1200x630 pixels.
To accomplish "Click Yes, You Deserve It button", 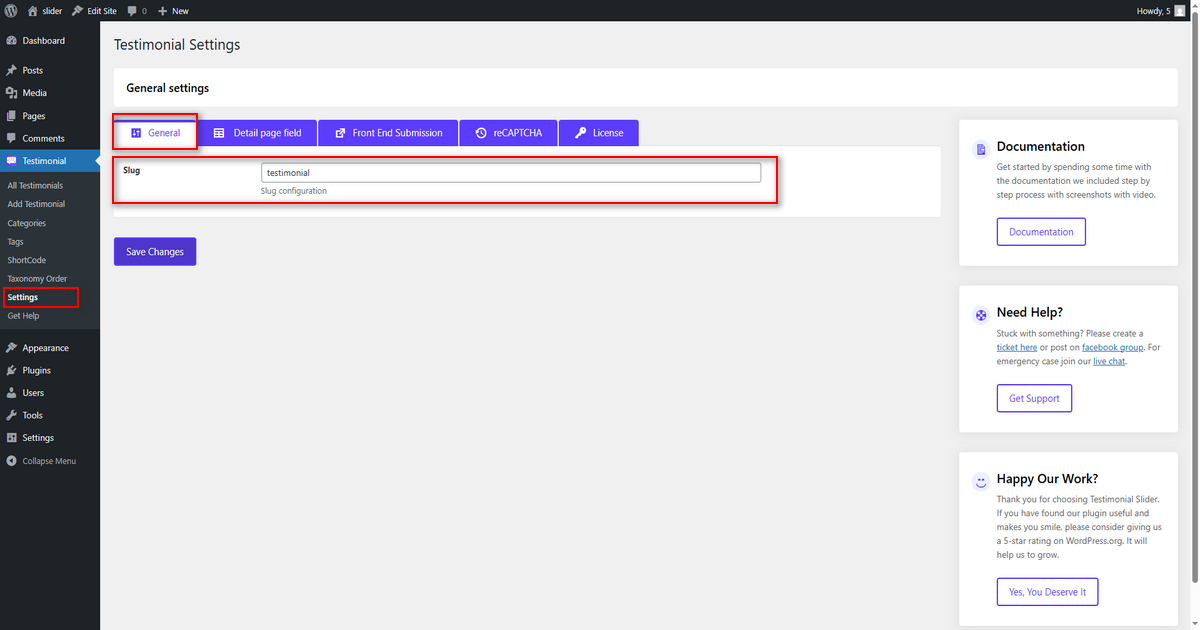I will (1048, 592).
